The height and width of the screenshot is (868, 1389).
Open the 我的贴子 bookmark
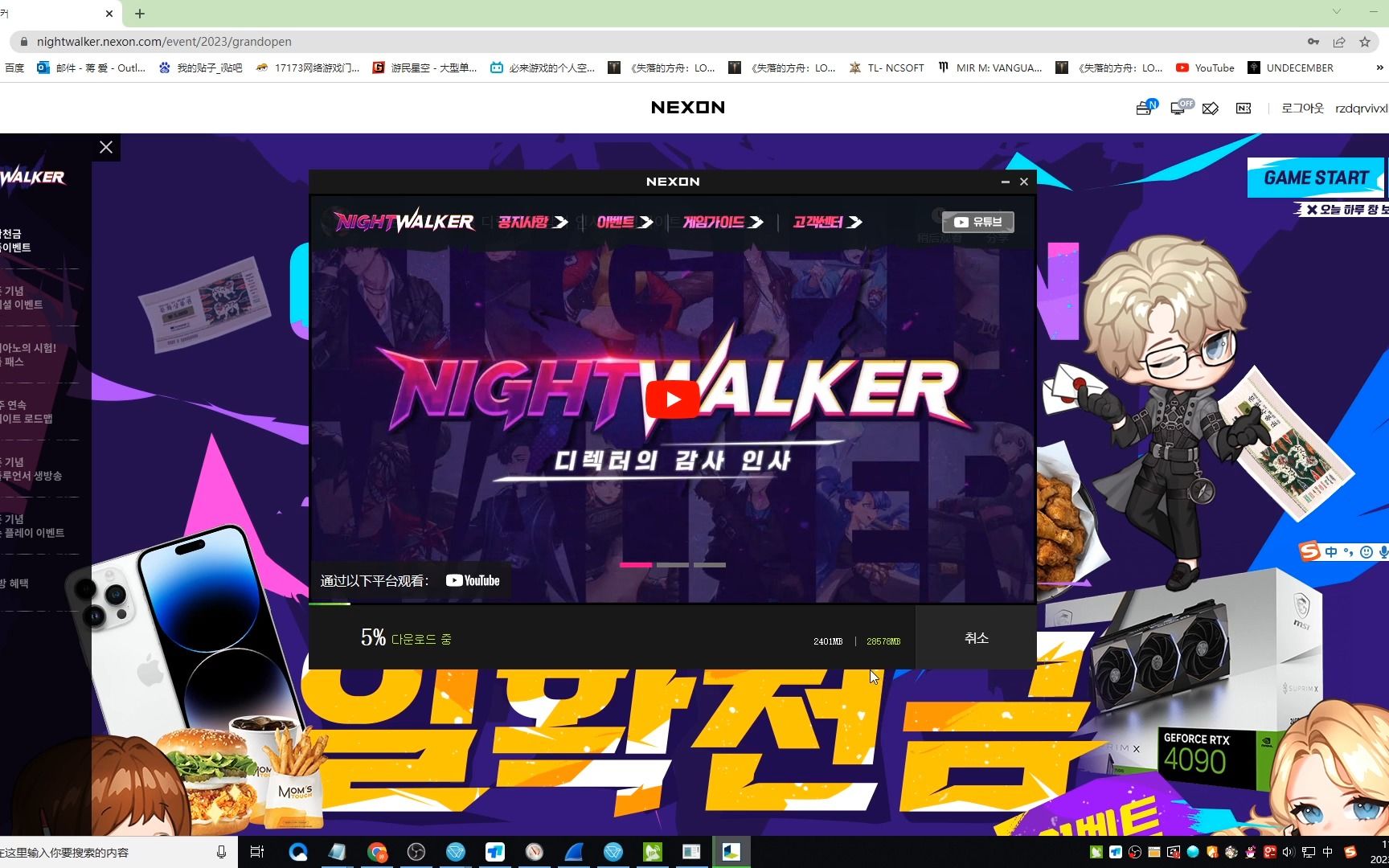click(x=200, y=68)
